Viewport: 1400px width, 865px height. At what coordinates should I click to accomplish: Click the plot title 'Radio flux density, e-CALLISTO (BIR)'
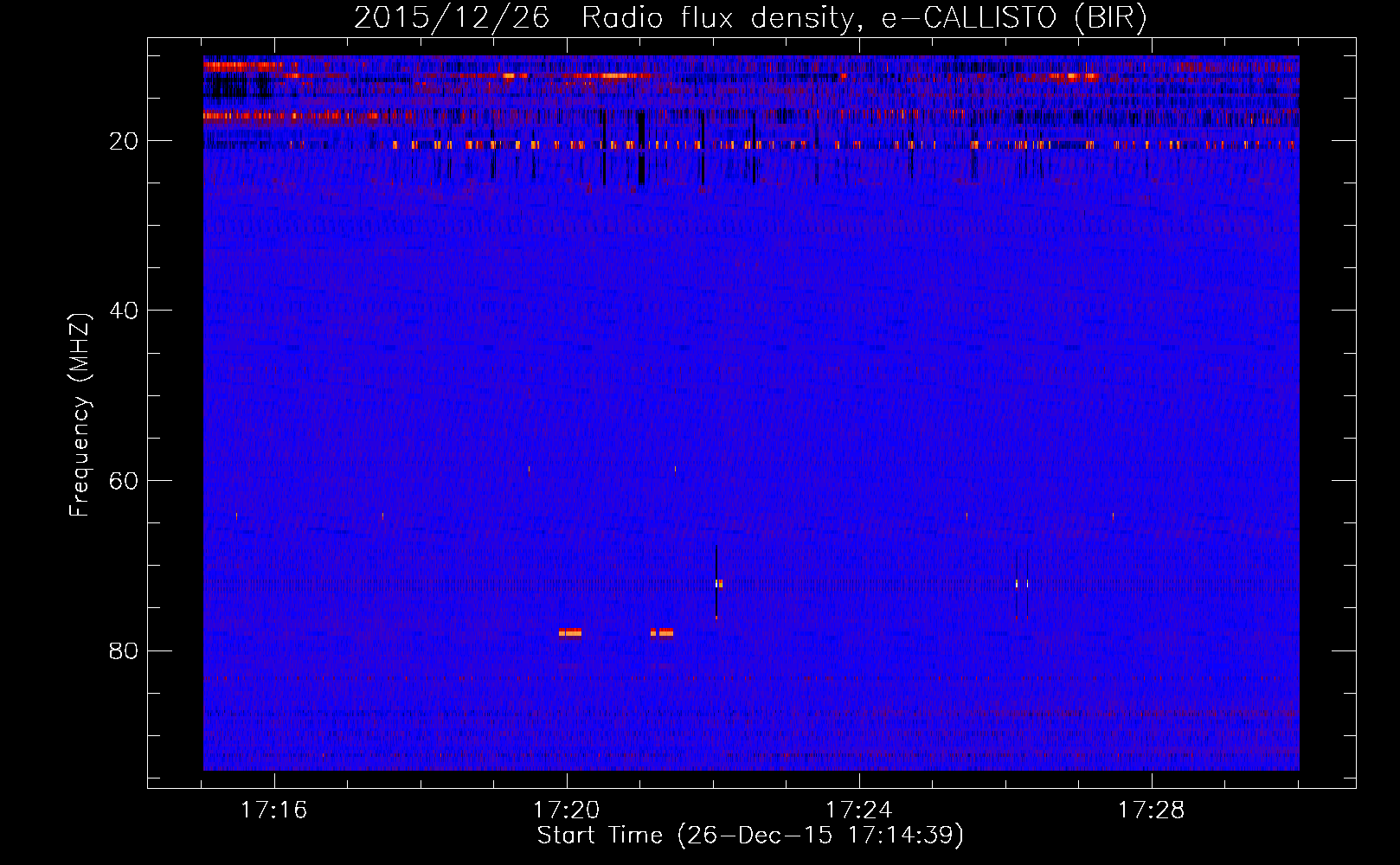coord(864,18)
